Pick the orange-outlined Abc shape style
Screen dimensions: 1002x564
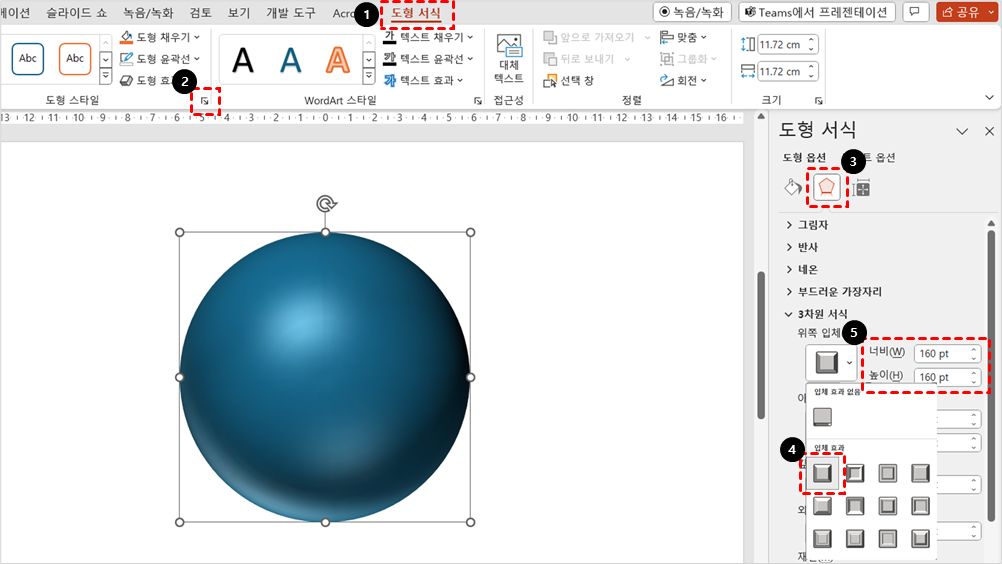75,59
